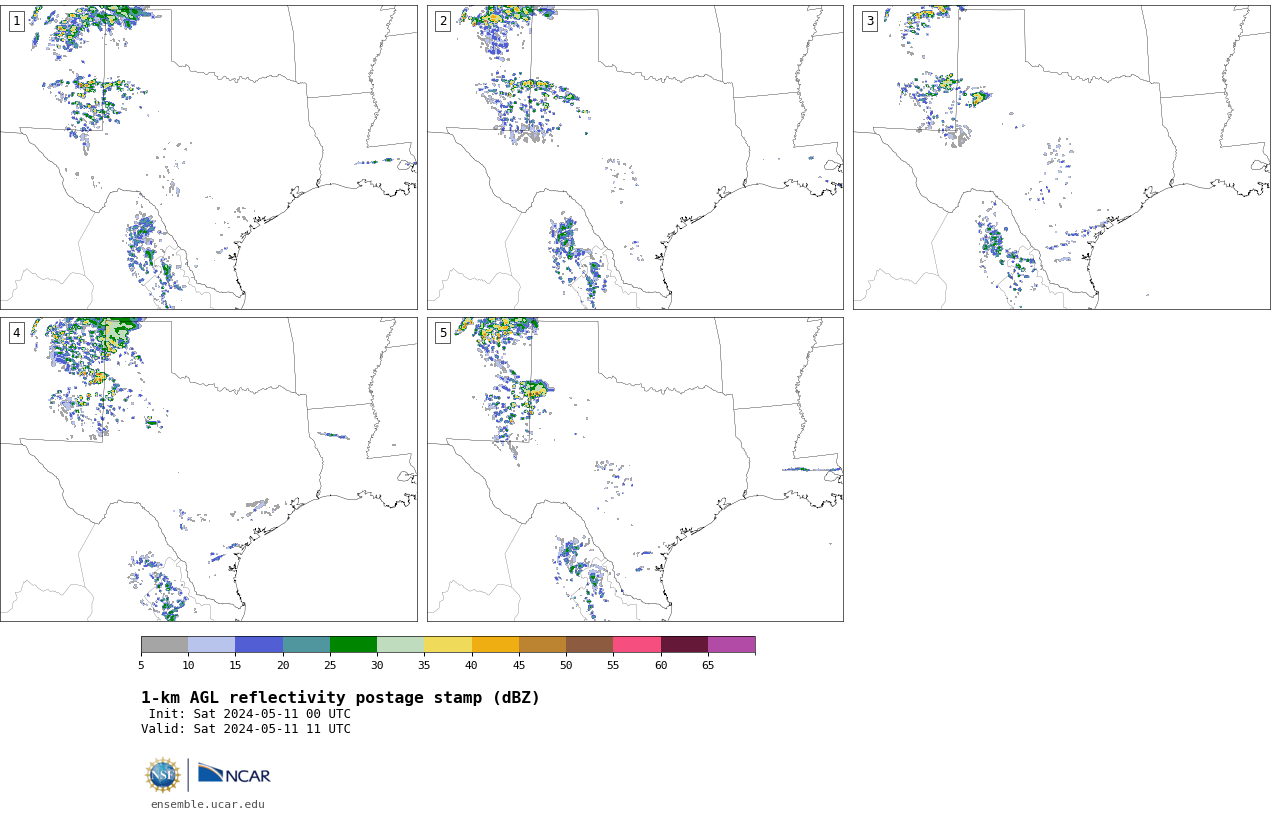Screen dimensions: 1280x815
Task: Click the light blue 10-15 dBZ swatch
Action: [211, 644]
